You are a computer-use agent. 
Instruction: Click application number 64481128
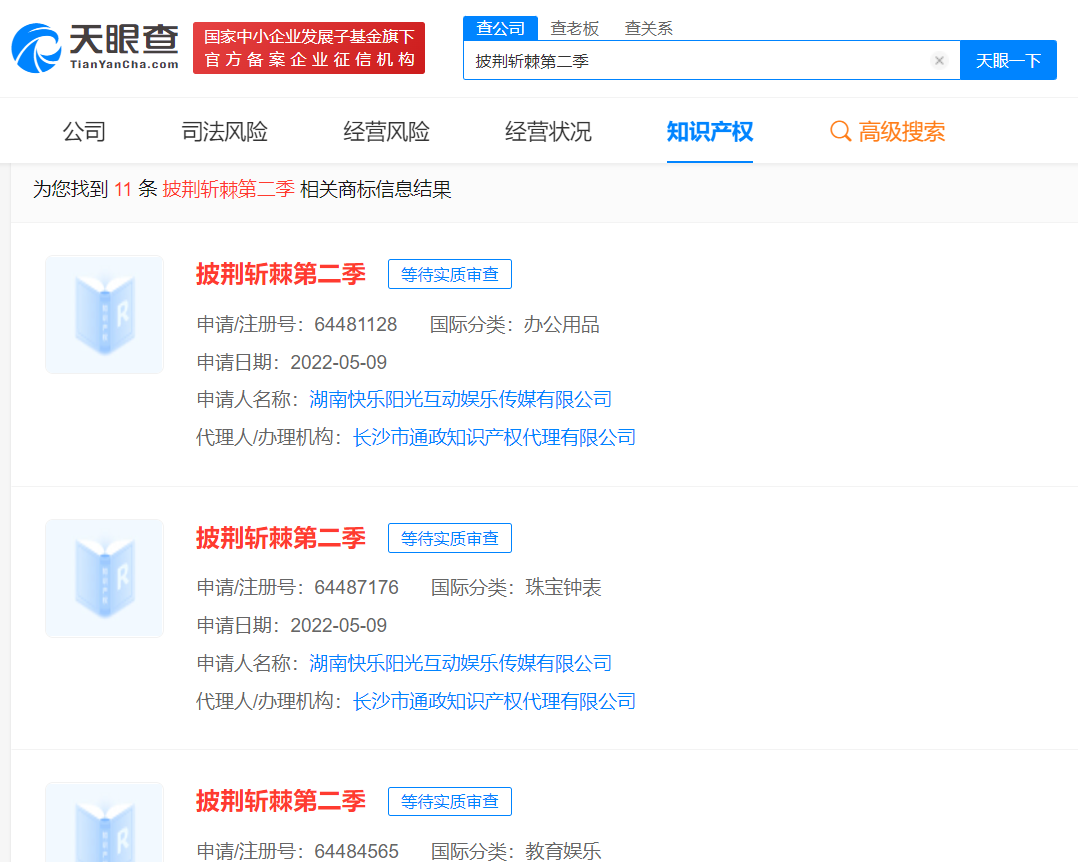coord(355,324)
